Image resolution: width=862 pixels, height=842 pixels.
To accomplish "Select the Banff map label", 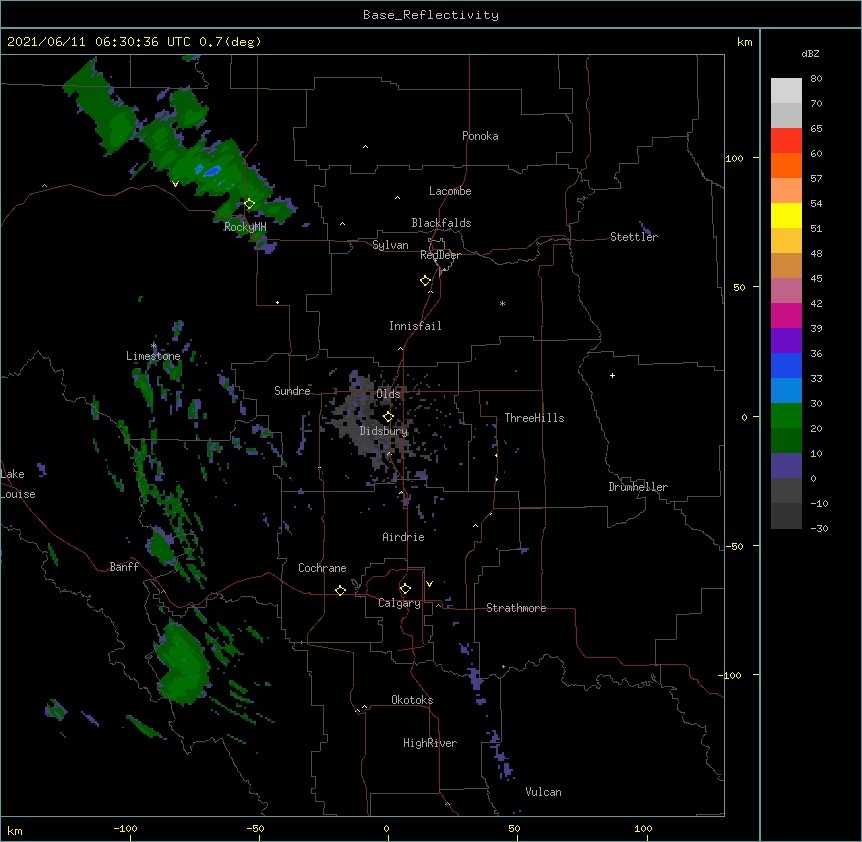I will pos(124,567).
